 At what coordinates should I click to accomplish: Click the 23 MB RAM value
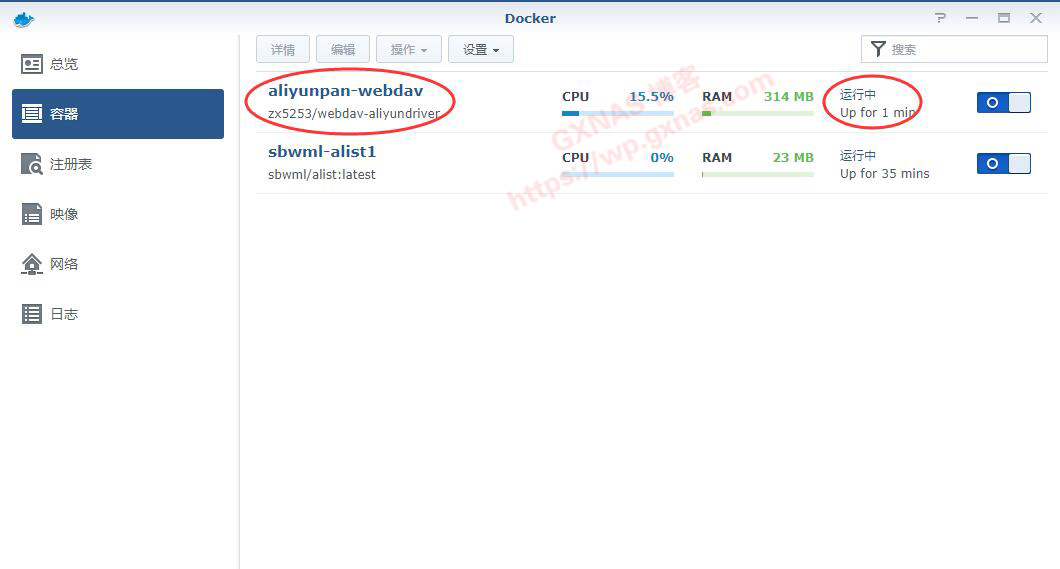[x=793, y=157]
